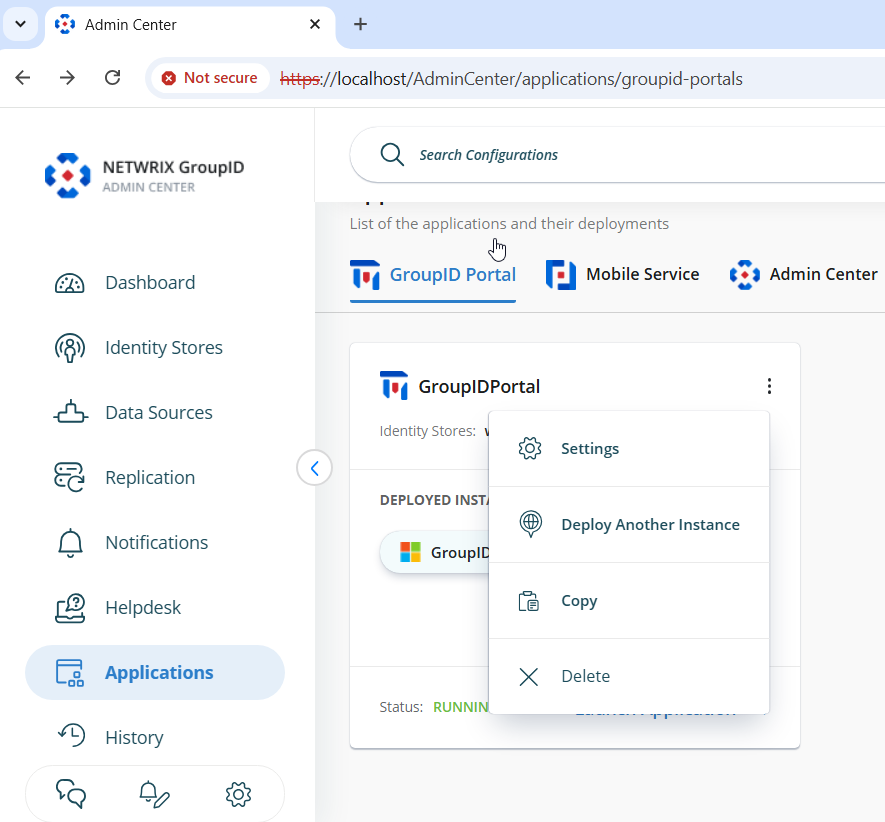Select the Helpdesk sidebar icon
Screen dimensions: 885x822
pyautogui.click(x=69, y=607)
